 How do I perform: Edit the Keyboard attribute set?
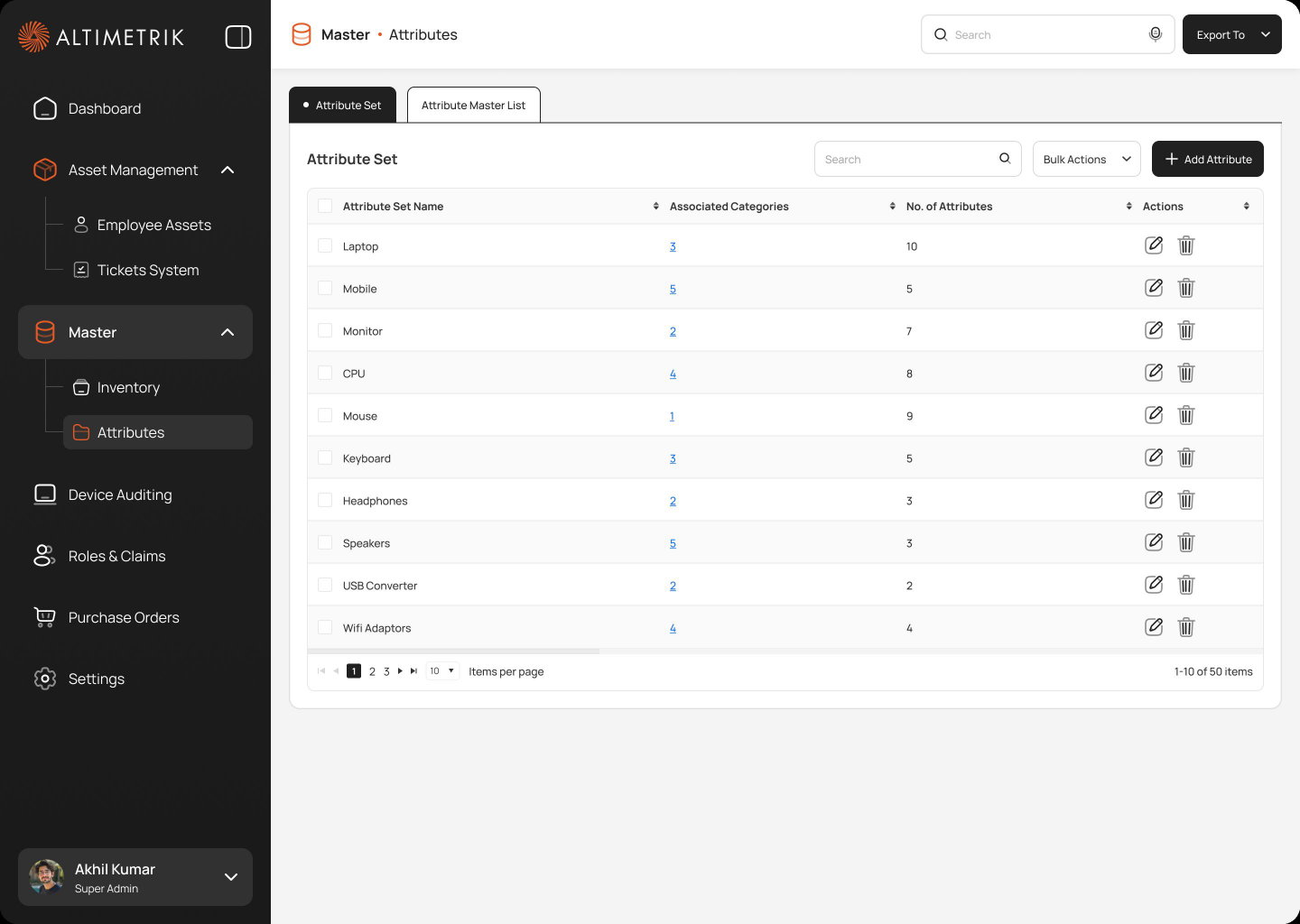1154,457
